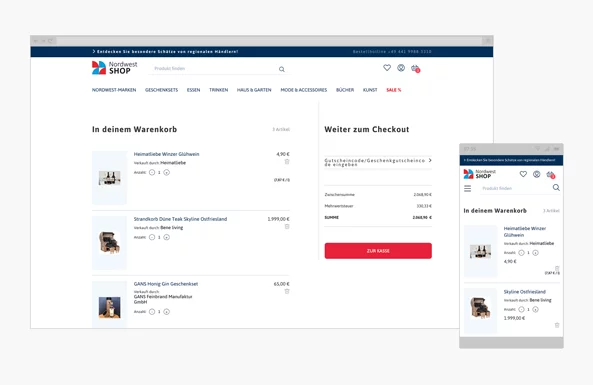This screenshot has width=593, height=385.
Task: Click the Strandkorb thumbnail in mobile view
Action: tap(481, 311)
